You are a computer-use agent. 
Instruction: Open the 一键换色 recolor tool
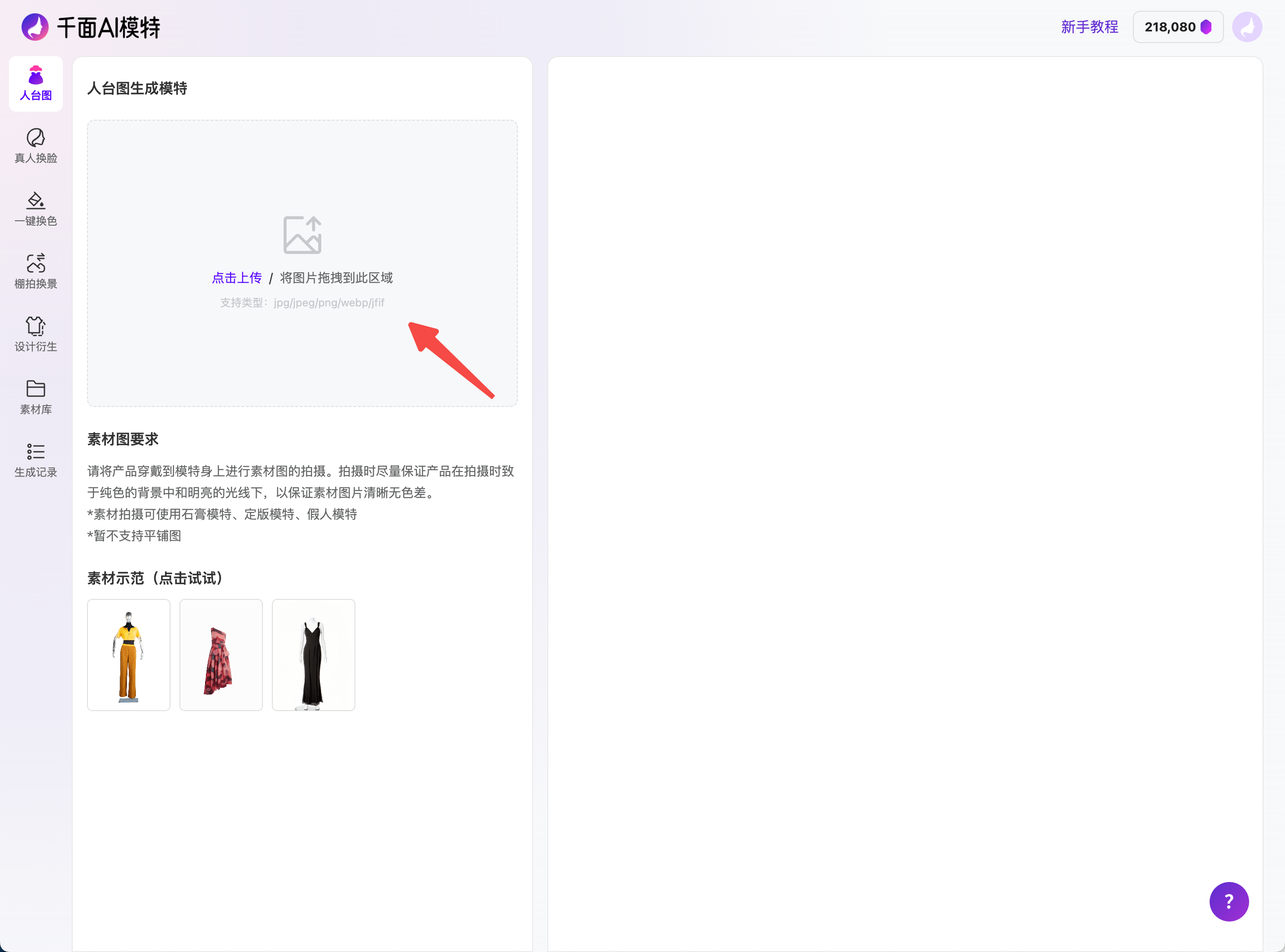[x=36, y=209]
